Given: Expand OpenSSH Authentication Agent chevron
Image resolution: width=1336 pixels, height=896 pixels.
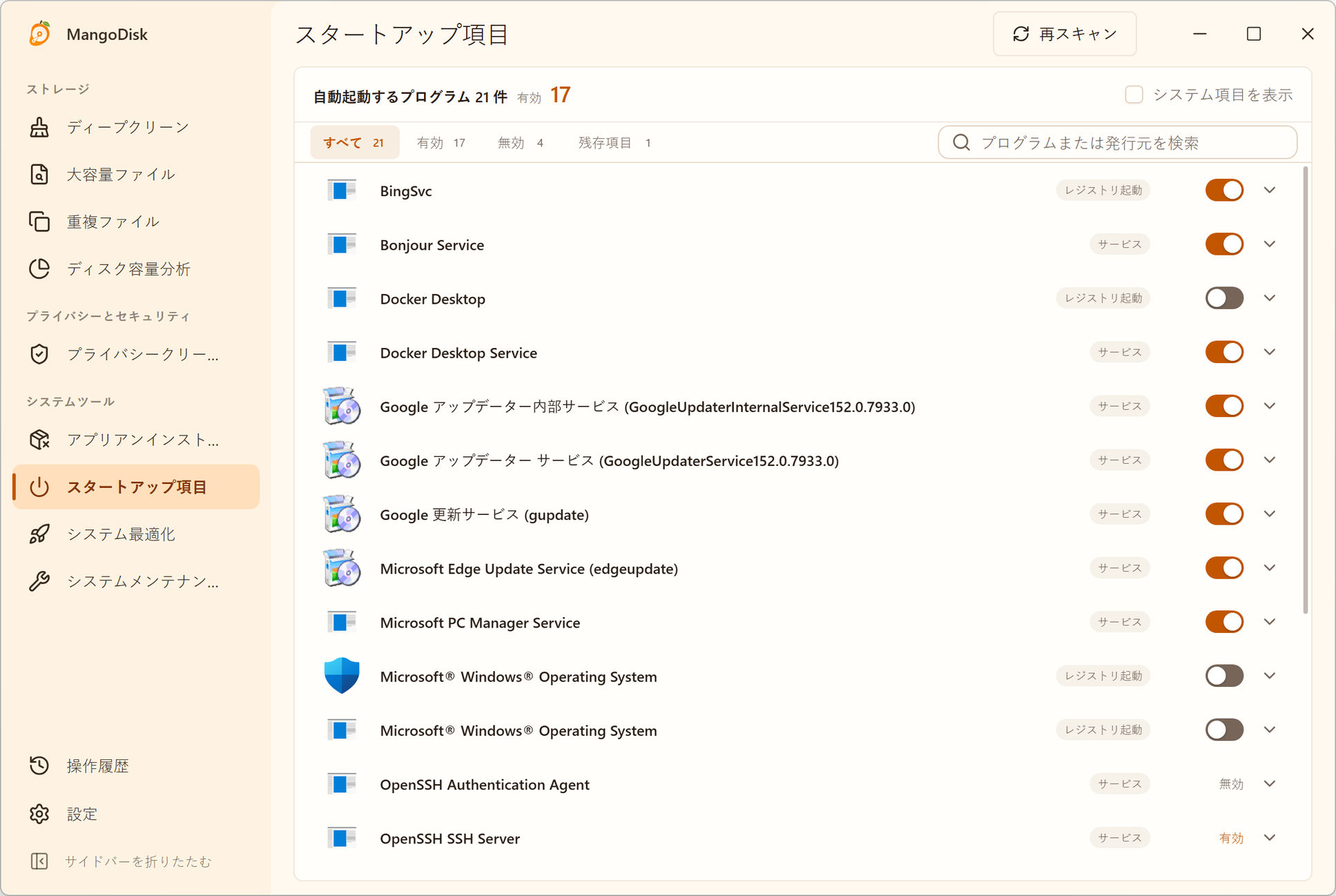Looking at the screenshot, I should coord(1270,783).
